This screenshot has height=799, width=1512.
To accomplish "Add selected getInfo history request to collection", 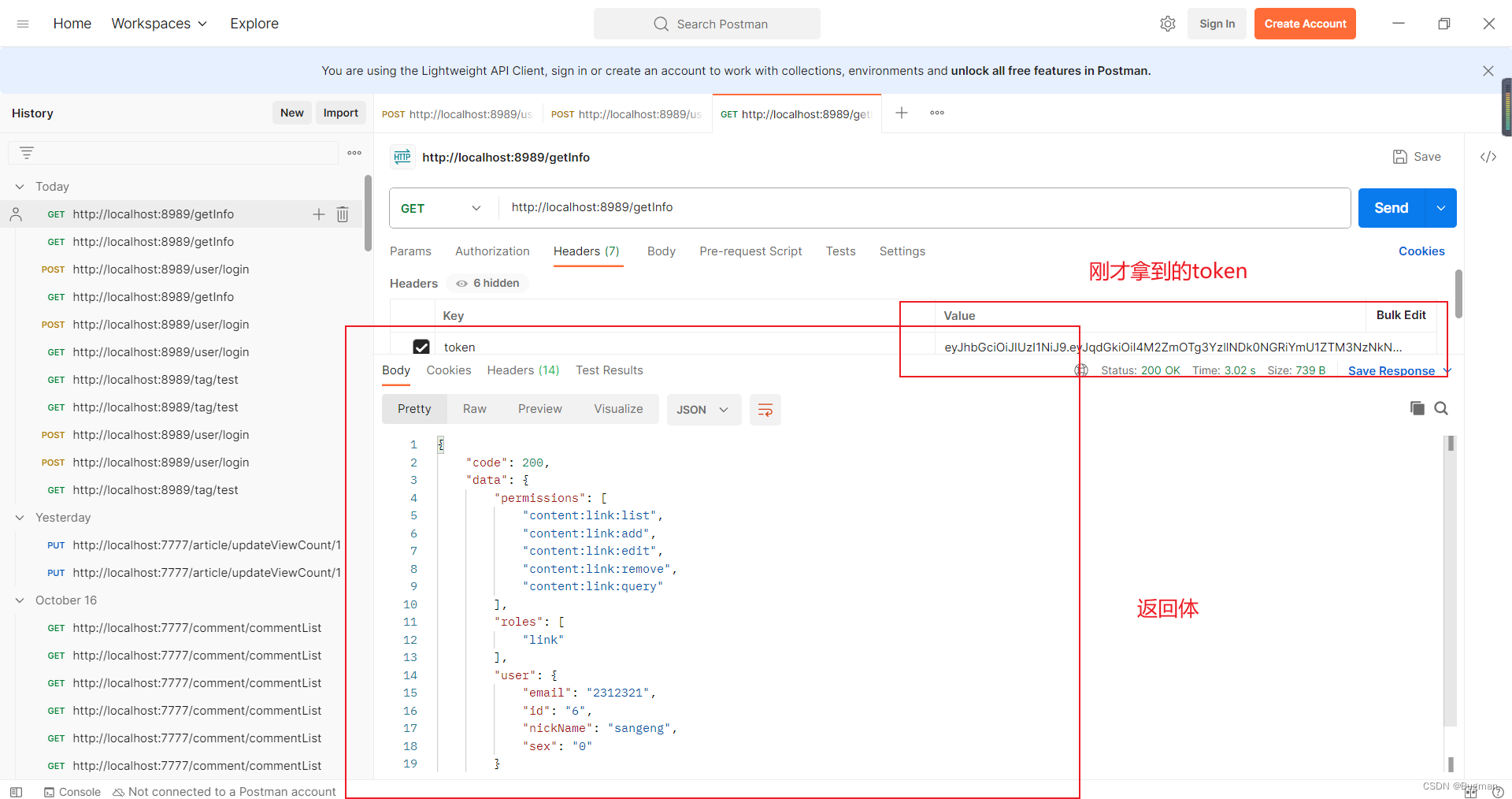I will [x=319, y=214].
